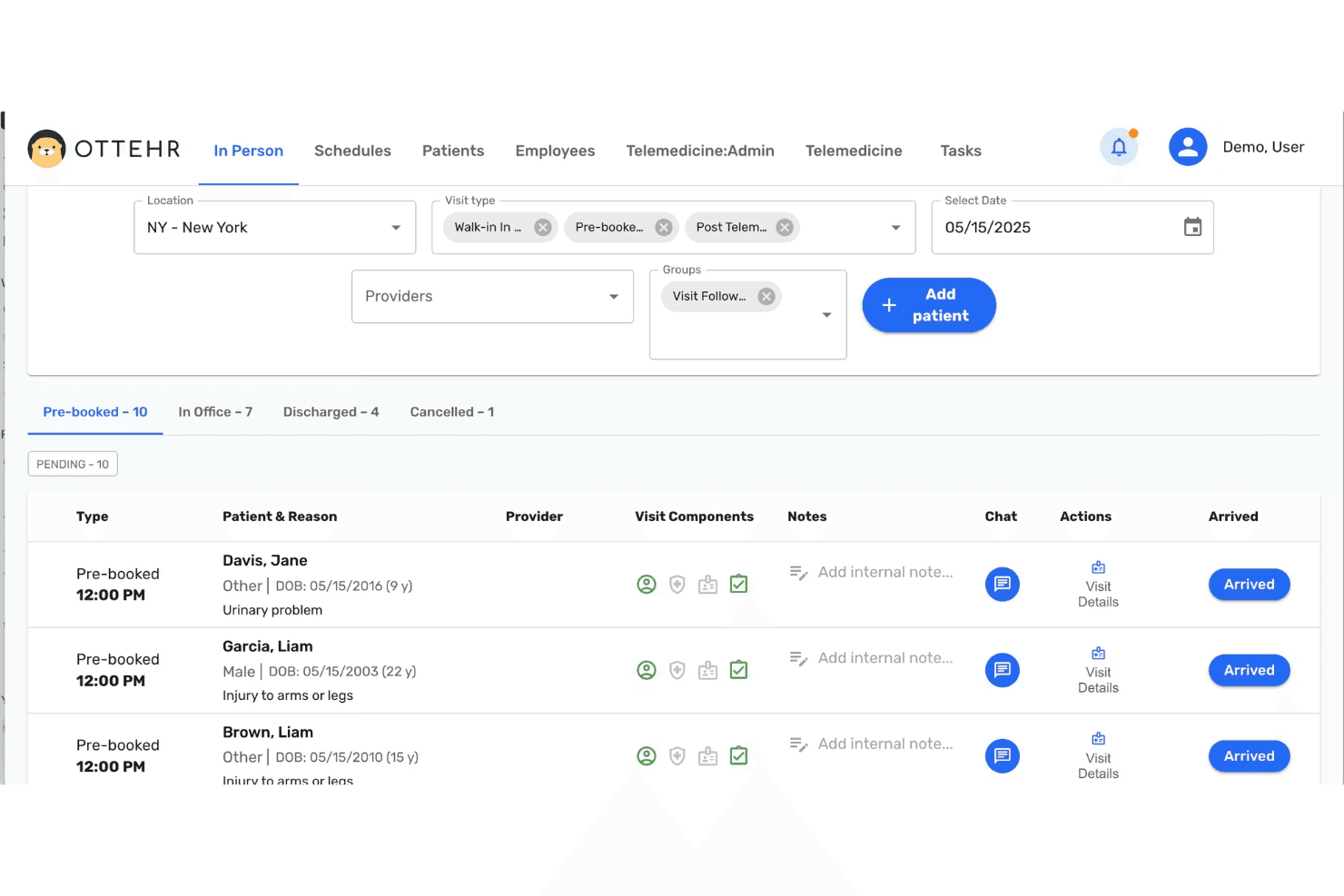The image size is (1344, 896).
Task: Select the Pre-booked - 10 tab
Action: click(x=95, y=412)
